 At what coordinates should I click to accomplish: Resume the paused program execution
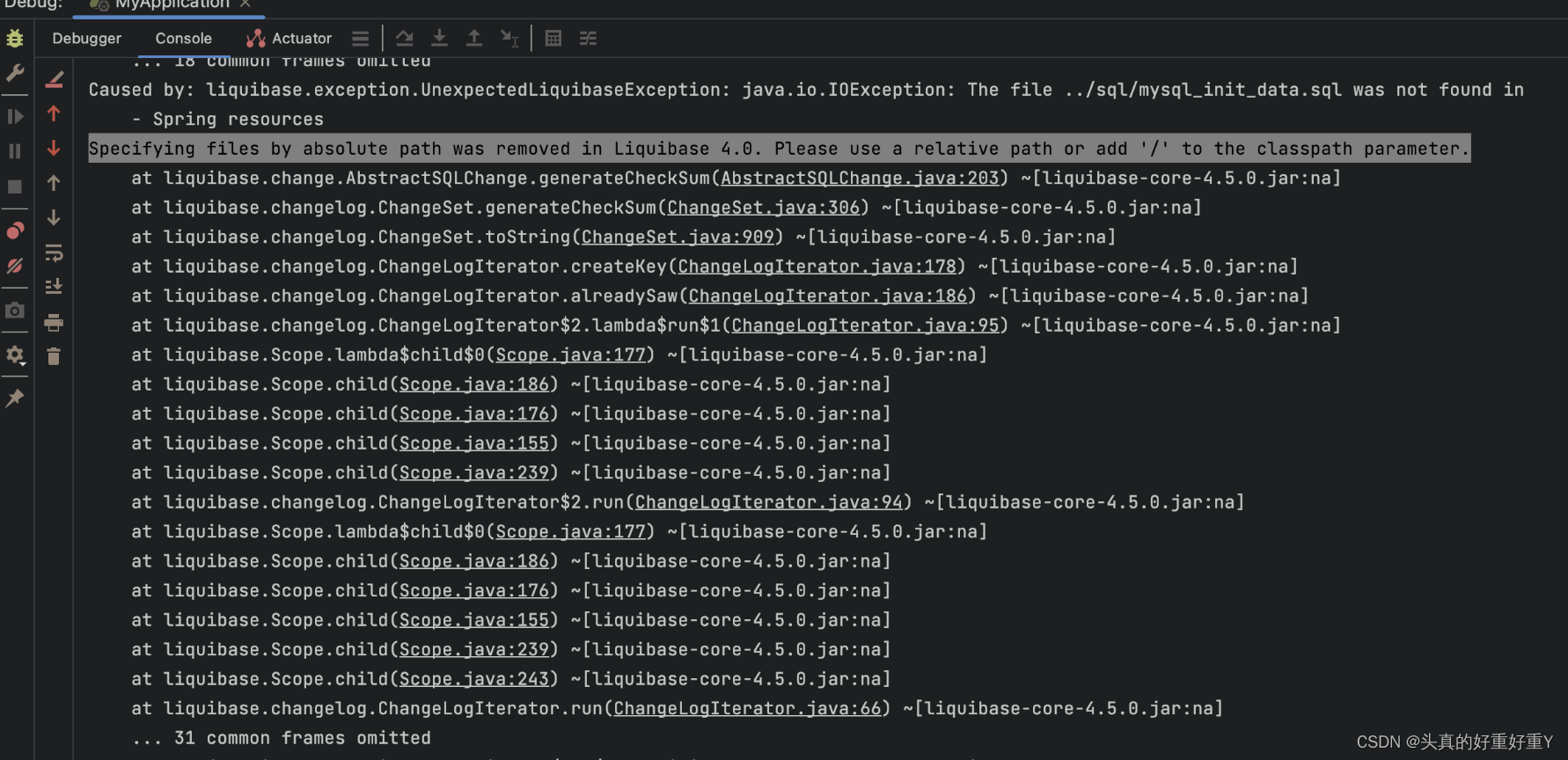click(x=15, y=115)
